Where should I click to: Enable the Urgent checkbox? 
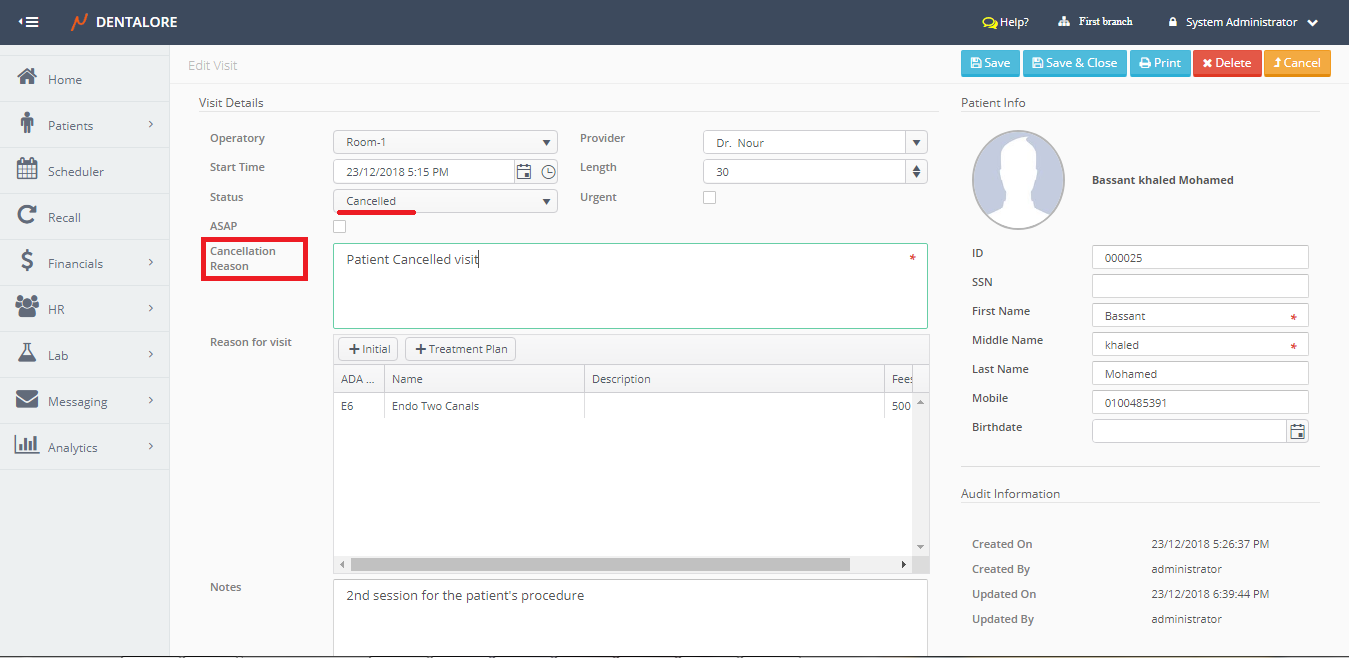[710, 198]
